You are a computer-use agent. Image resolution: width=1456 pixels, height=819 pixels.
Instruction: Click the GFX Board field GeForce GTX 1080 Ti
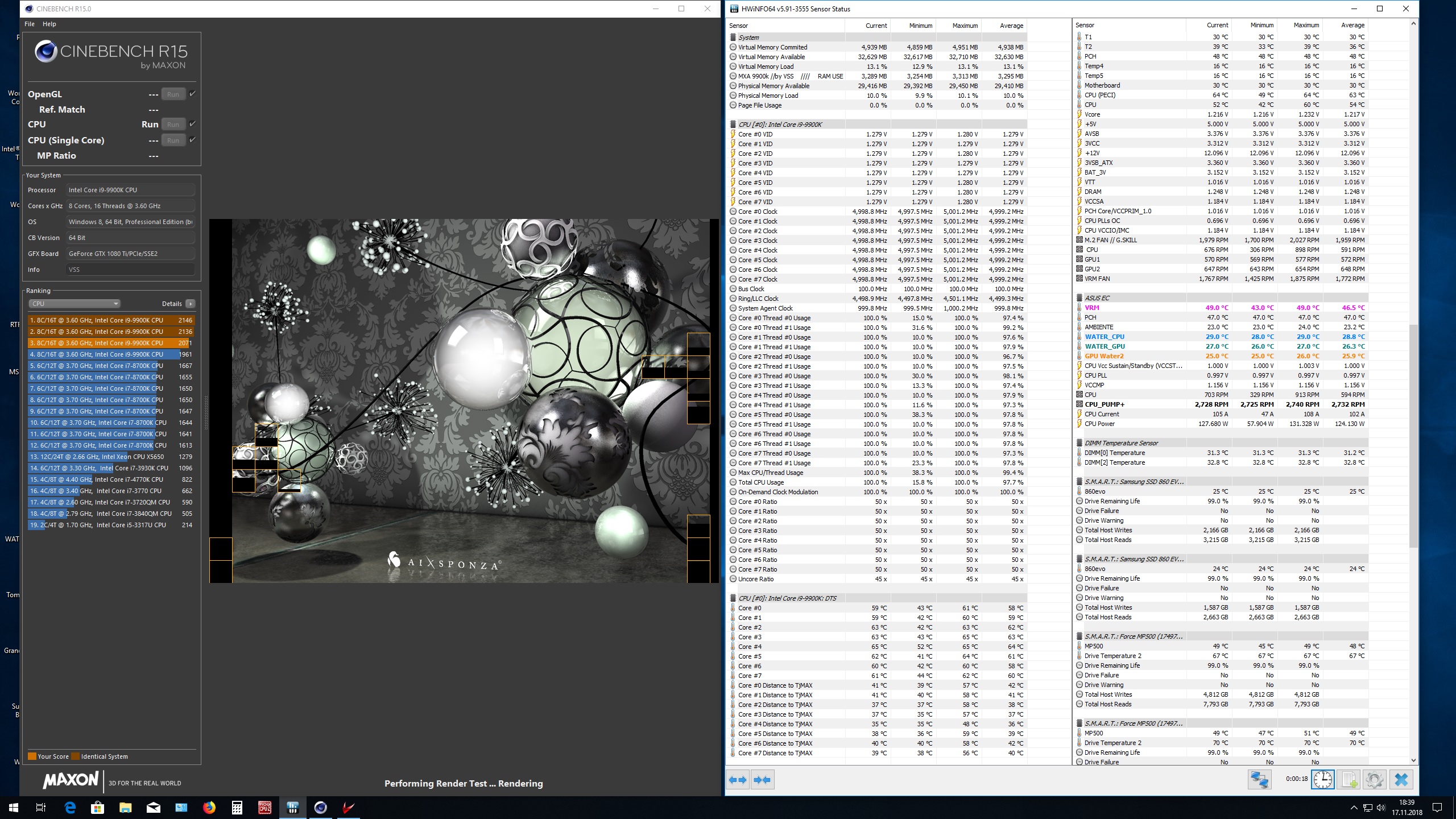(x=130, y=254)
